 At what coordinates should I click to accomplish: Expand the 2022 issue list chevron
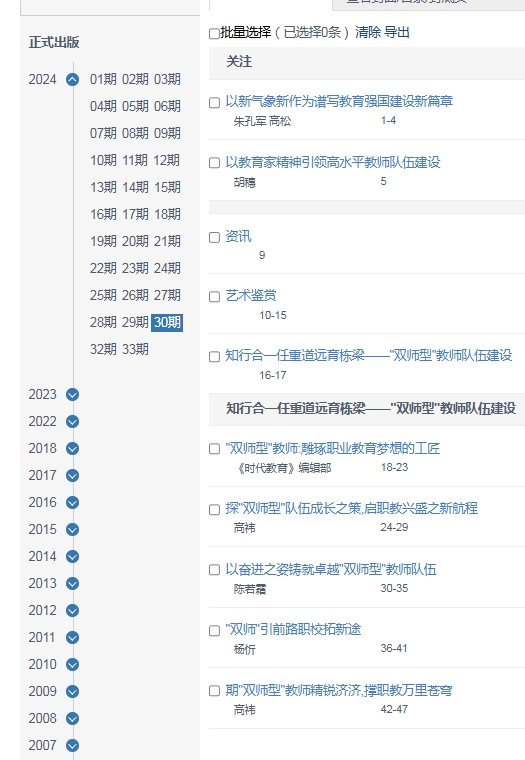click(x=72, y=422)
